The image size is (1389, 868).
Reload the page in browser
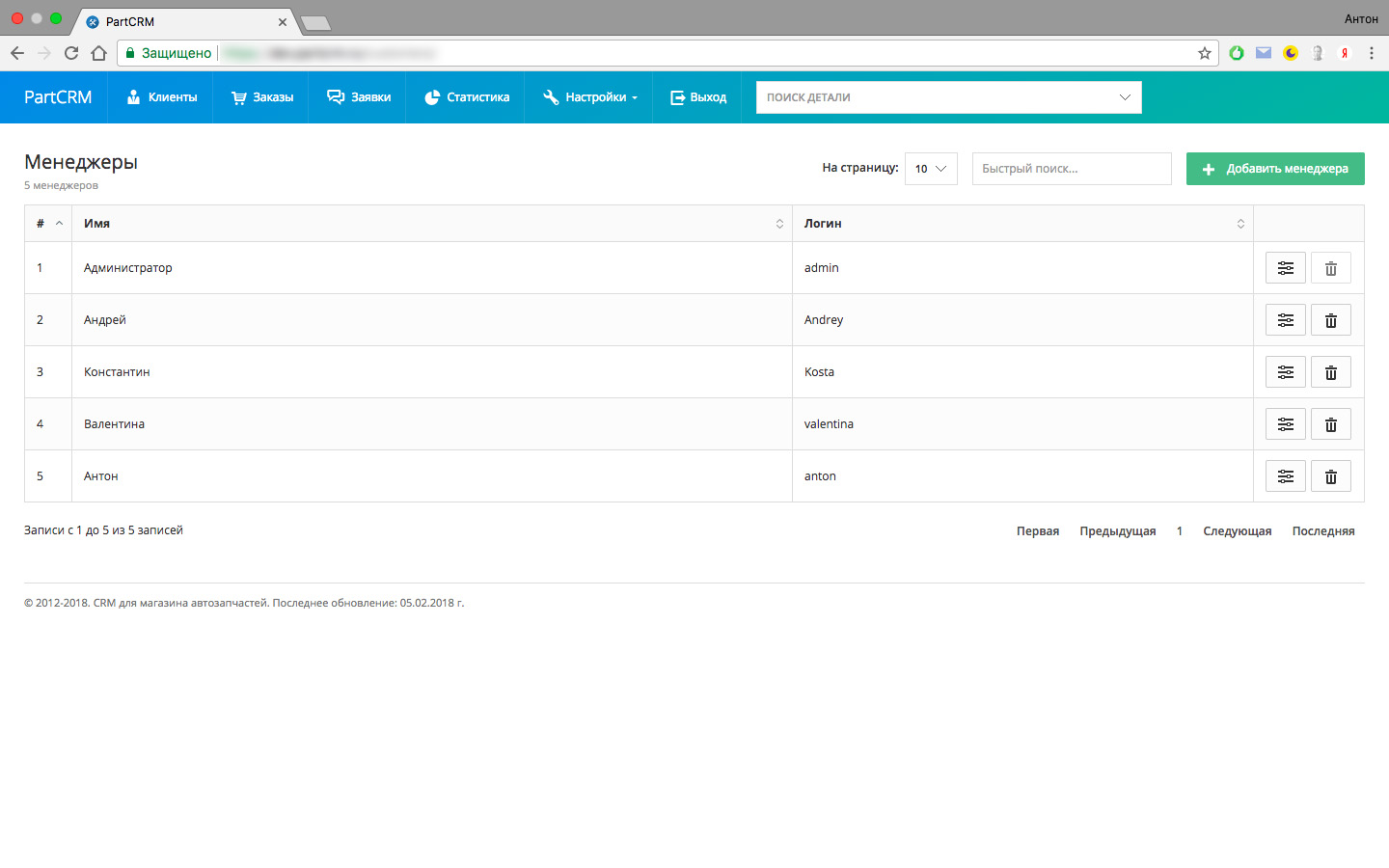coord(71,53)
